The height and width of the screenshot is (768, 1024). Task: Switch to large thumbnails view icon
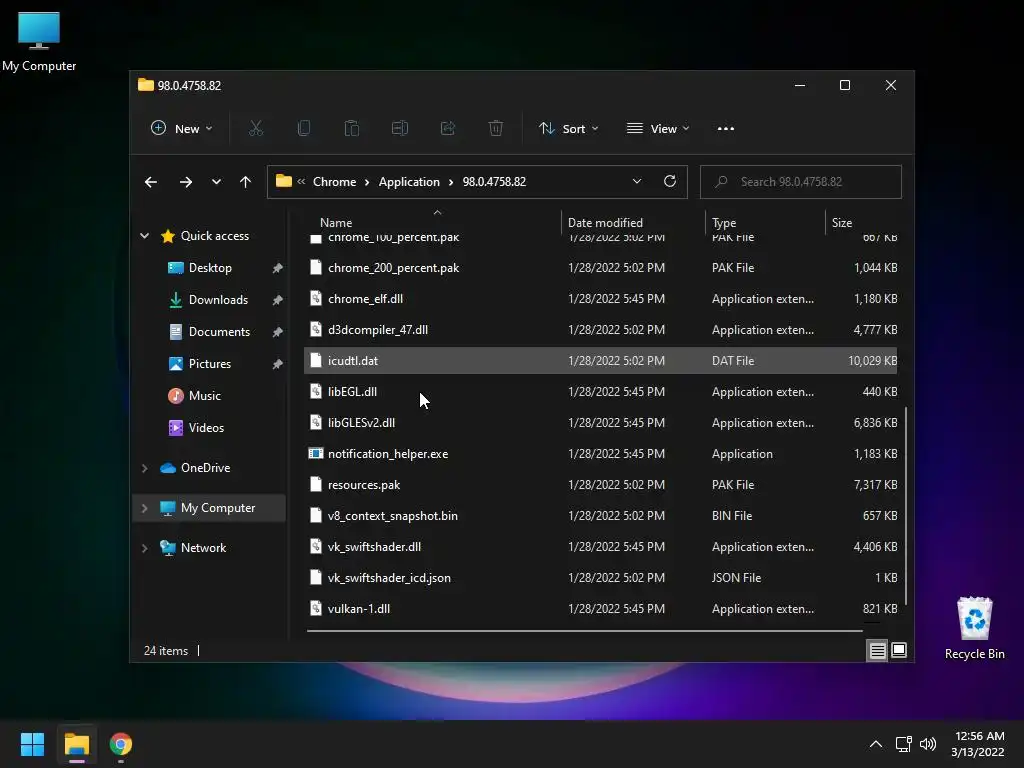click(x=899, y=650)
